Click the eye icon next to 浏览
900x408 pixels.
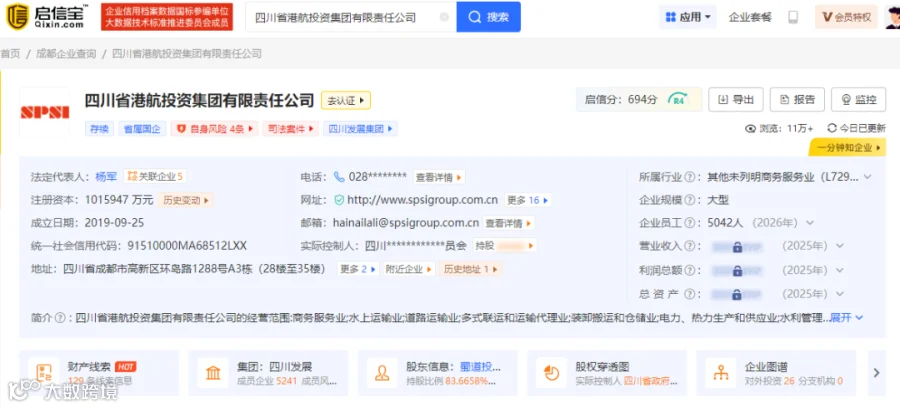pyautogui.click(x=750, y=129)
